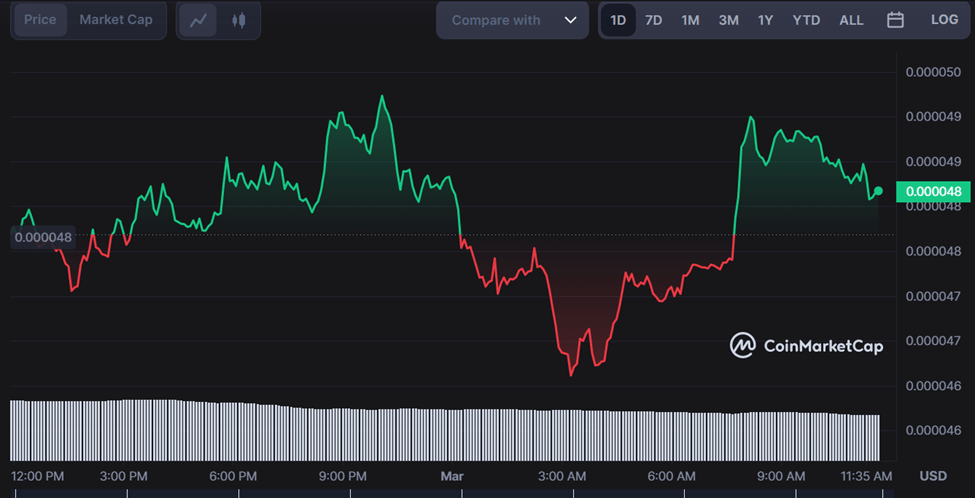975x498 pixels.
Task: Click the green current price dot
Action: pyautogui.click(x=878, y=191)
